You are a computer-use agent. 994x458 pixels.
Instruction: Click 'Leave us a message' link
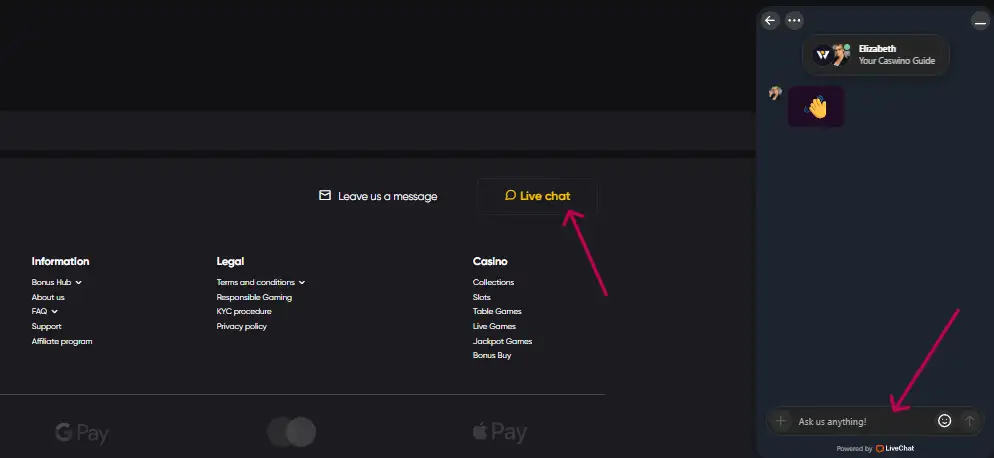pyautogui.click(x=387, y=197)
